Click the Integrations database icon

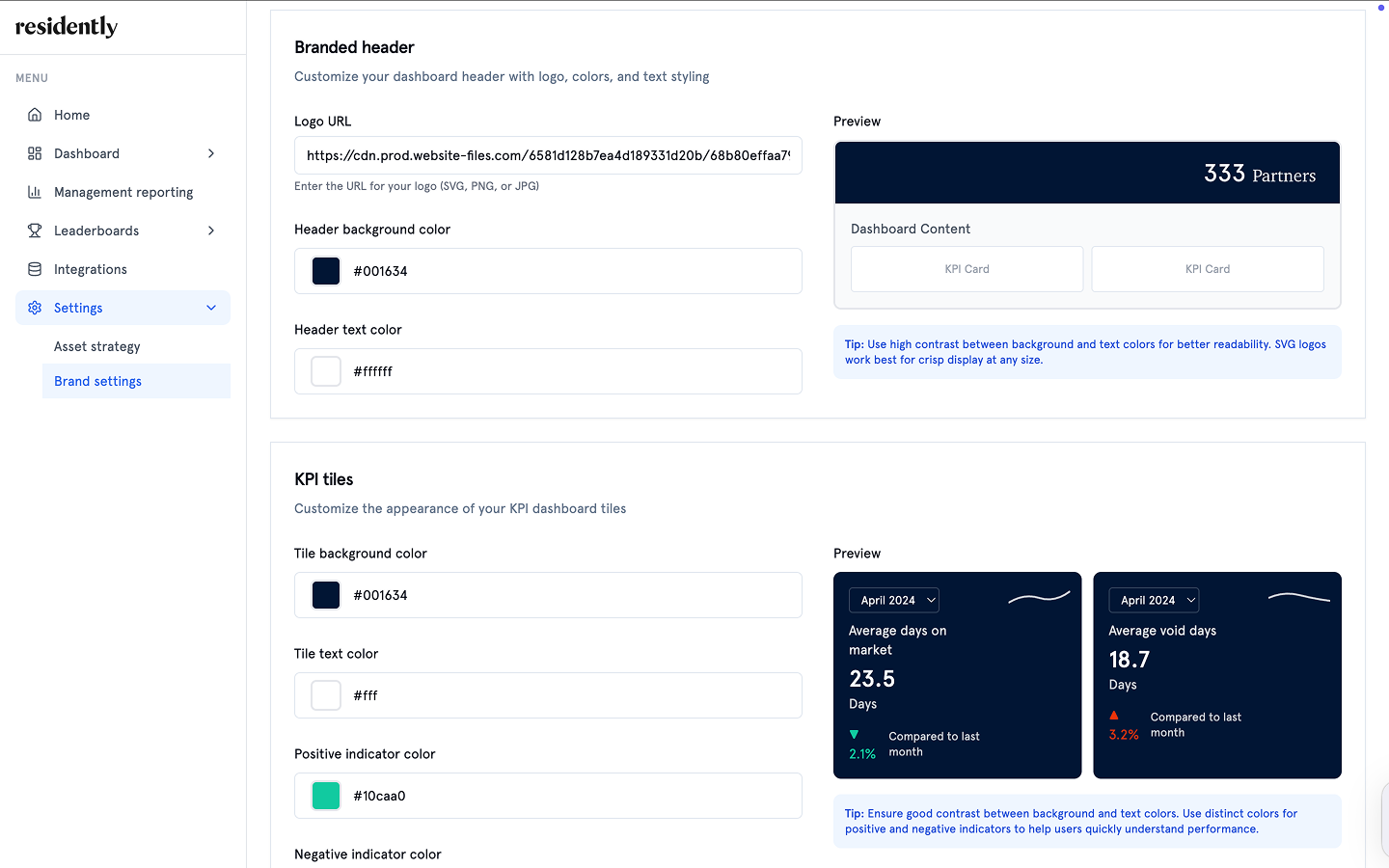(35, 269)
